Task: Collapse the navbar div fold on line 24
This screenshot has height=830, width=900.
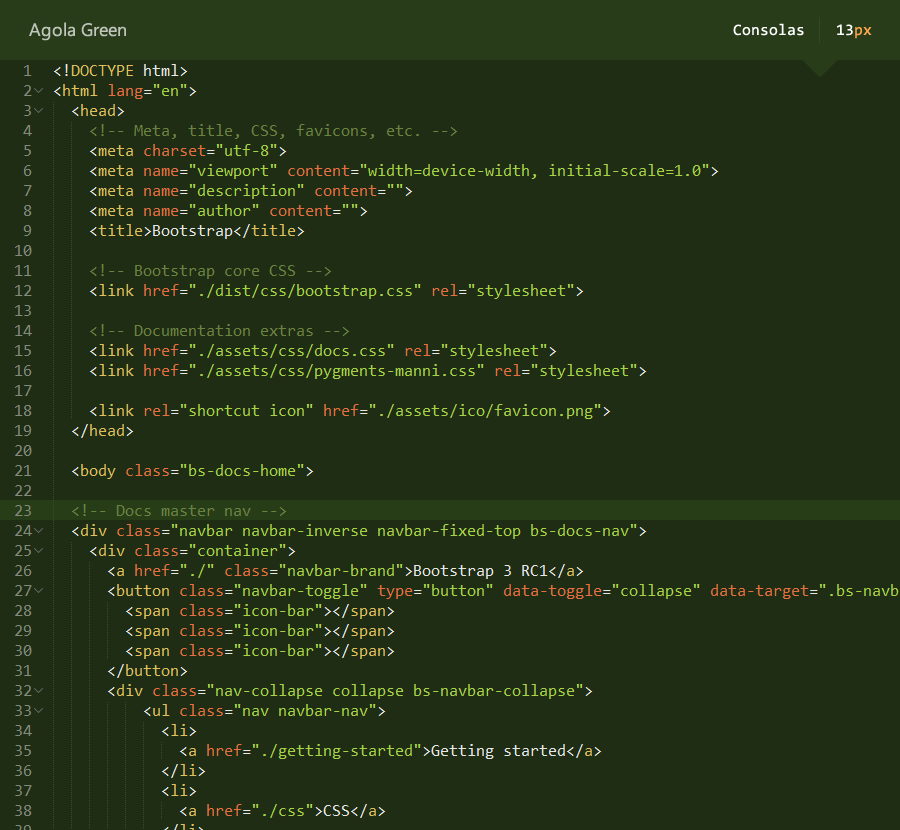Action: click(38, 531)
